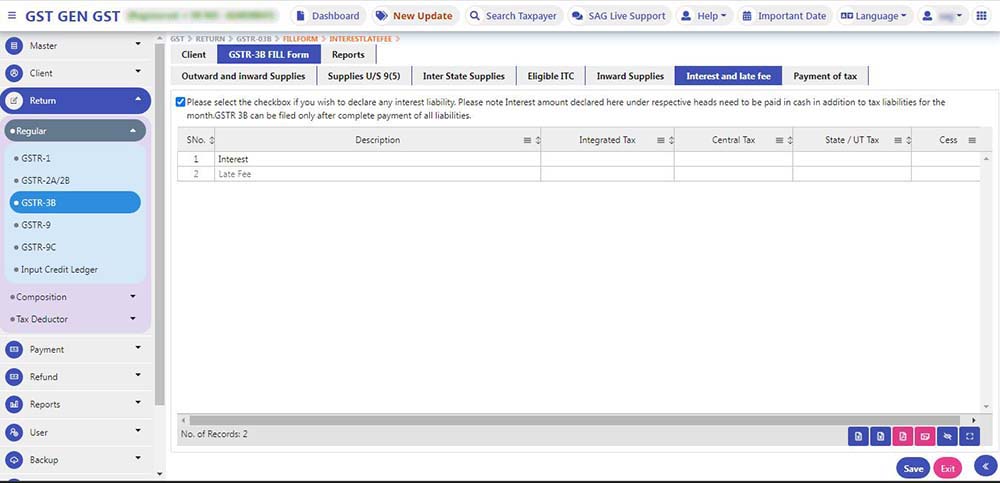Click the fullscreen expand grid icon
Image resolution: width=1000 pixels, height=483 pixels.
970,435
